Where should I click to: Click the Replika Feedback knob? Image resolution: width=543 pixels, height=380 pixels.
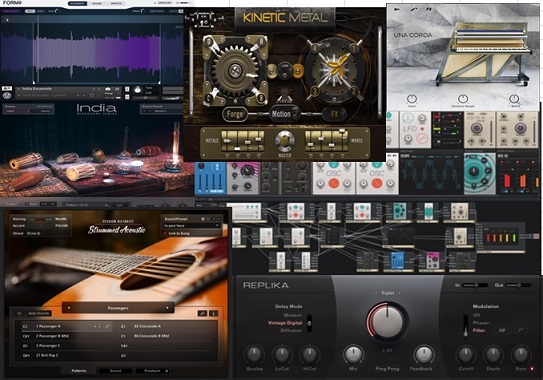423,354
